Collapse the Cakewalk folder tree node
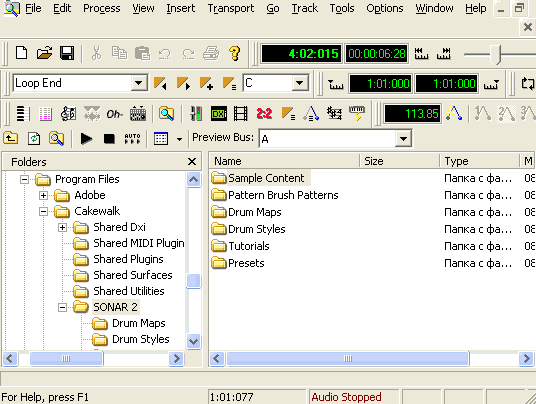 point(43,211)
